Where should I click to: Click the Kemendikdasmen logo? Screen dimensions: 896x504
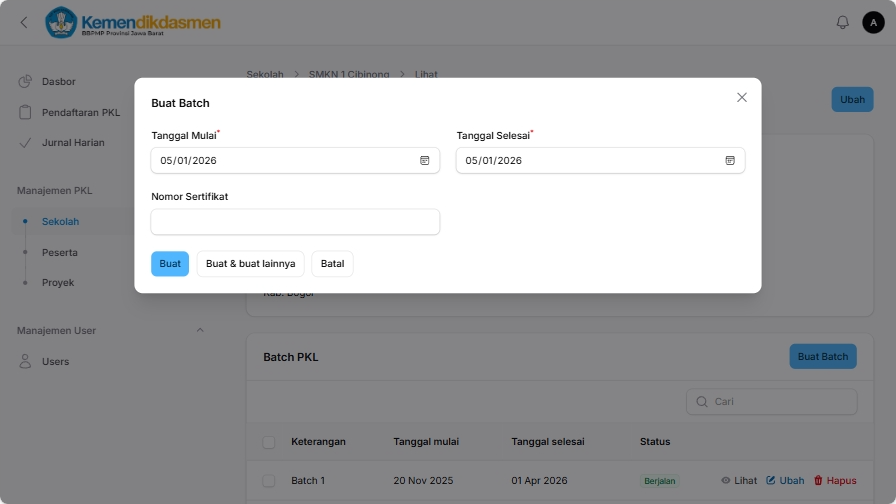point(133,22)
